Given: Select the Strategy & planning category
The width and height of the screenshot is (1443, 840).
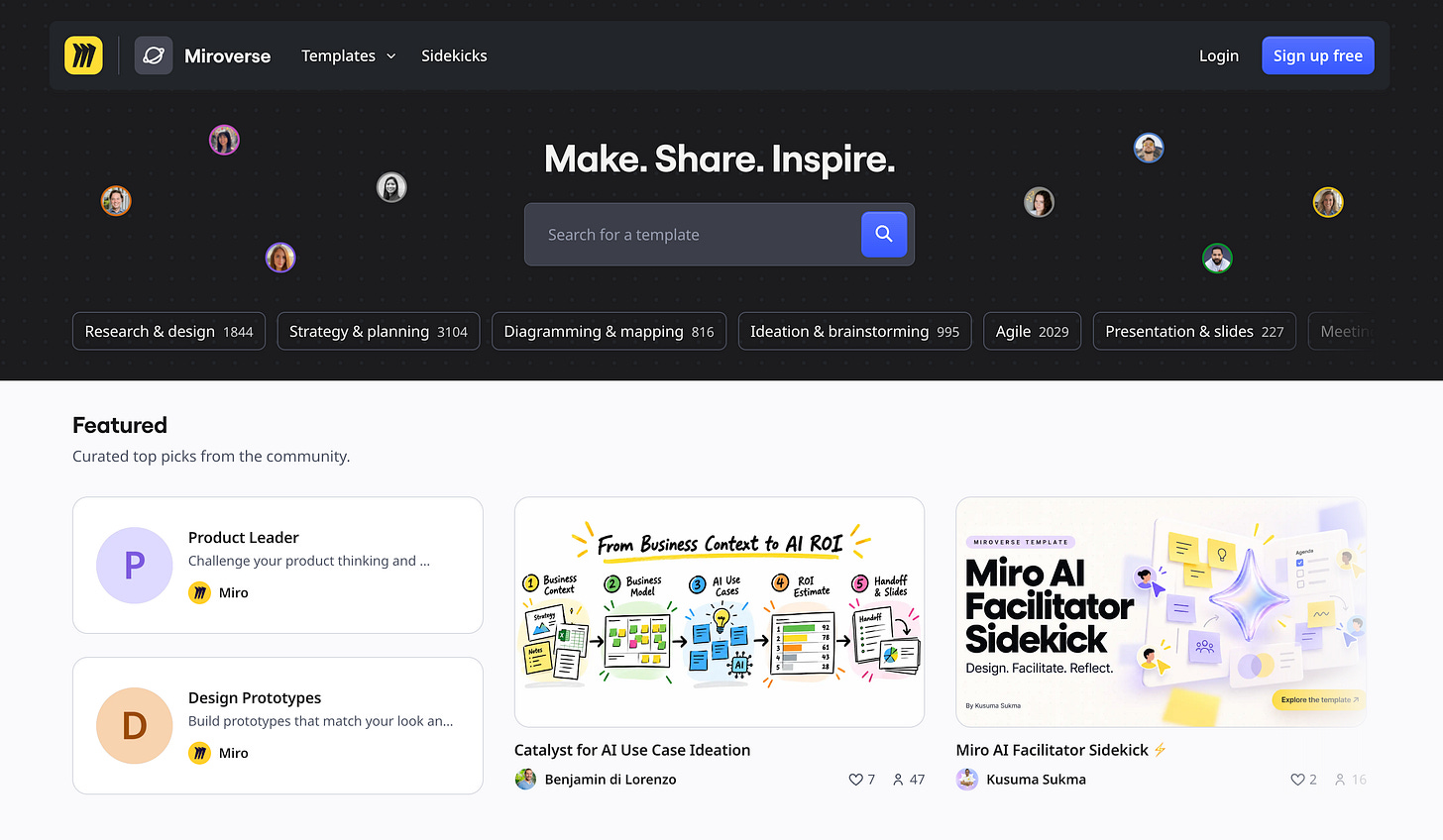Looking at the screenshot, I should tap(379, 331).
